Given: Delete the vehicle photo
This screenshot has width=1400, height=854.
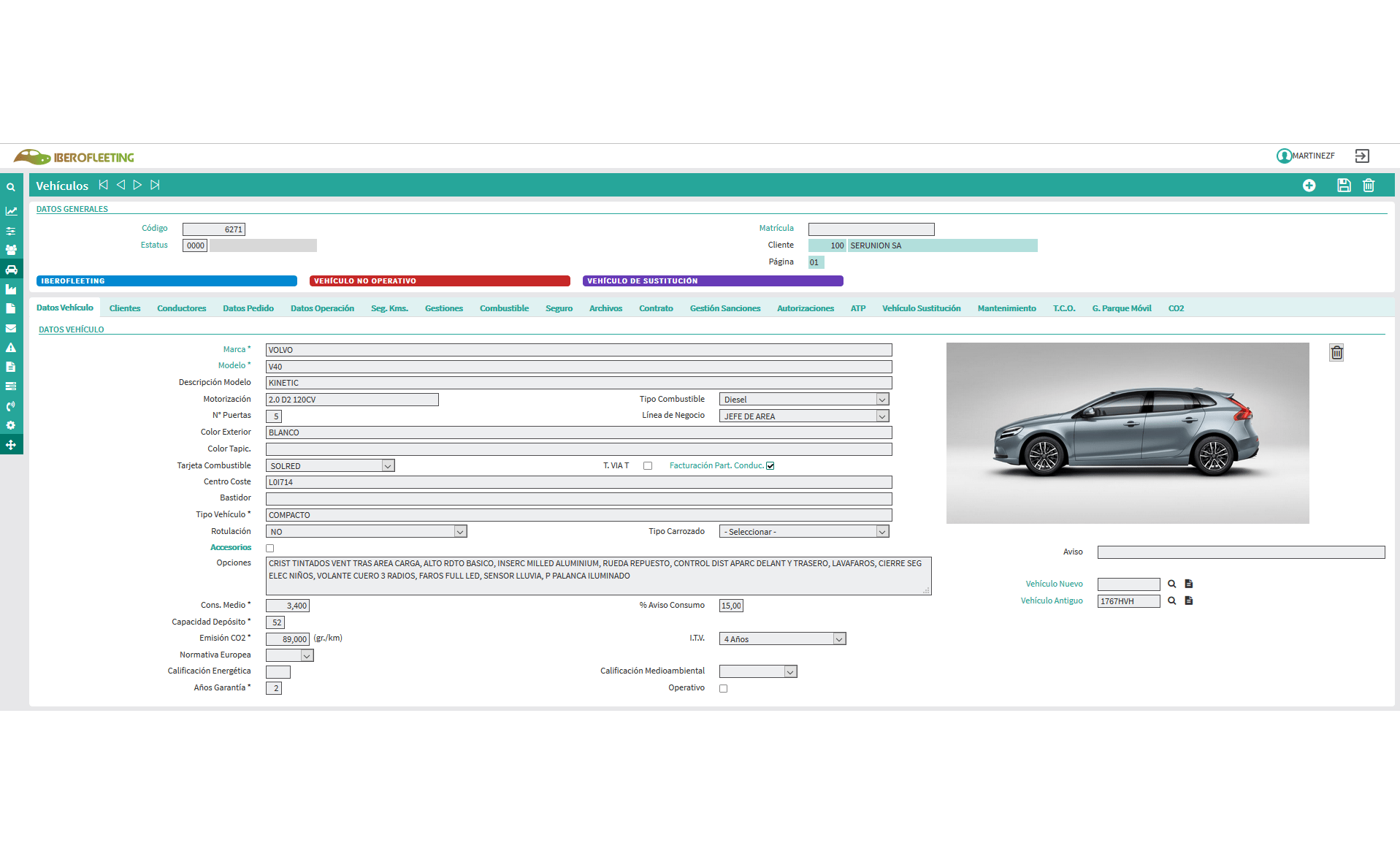Looking at the screenshot, I should tap(1336, 353).
